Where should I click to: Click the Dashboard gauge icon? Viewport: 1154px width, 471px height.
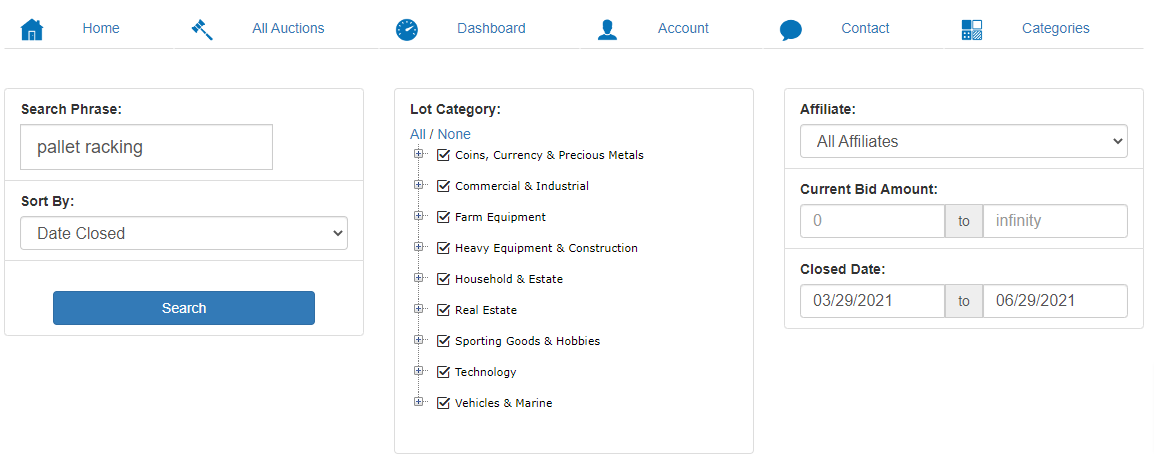pyautogui.click(x=406, y=29)
